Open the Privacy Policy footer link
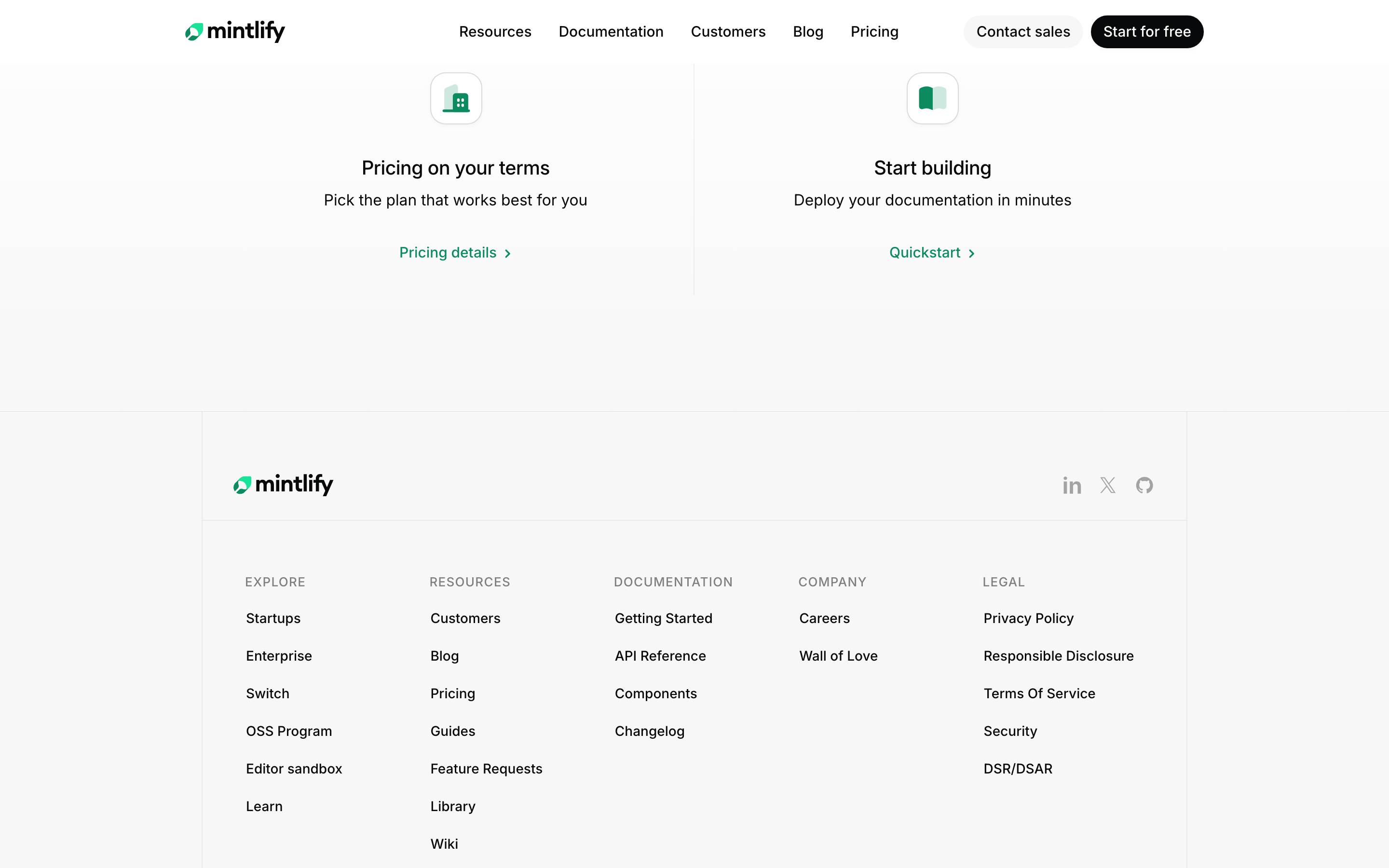This screenshot has height=868, width=1389. coord(1029,618)
